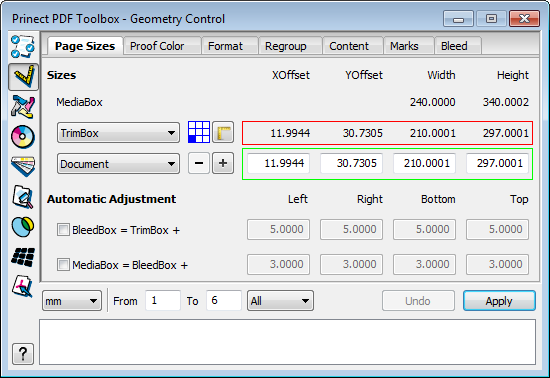Open the mm units dropdown

click(72, 301)
